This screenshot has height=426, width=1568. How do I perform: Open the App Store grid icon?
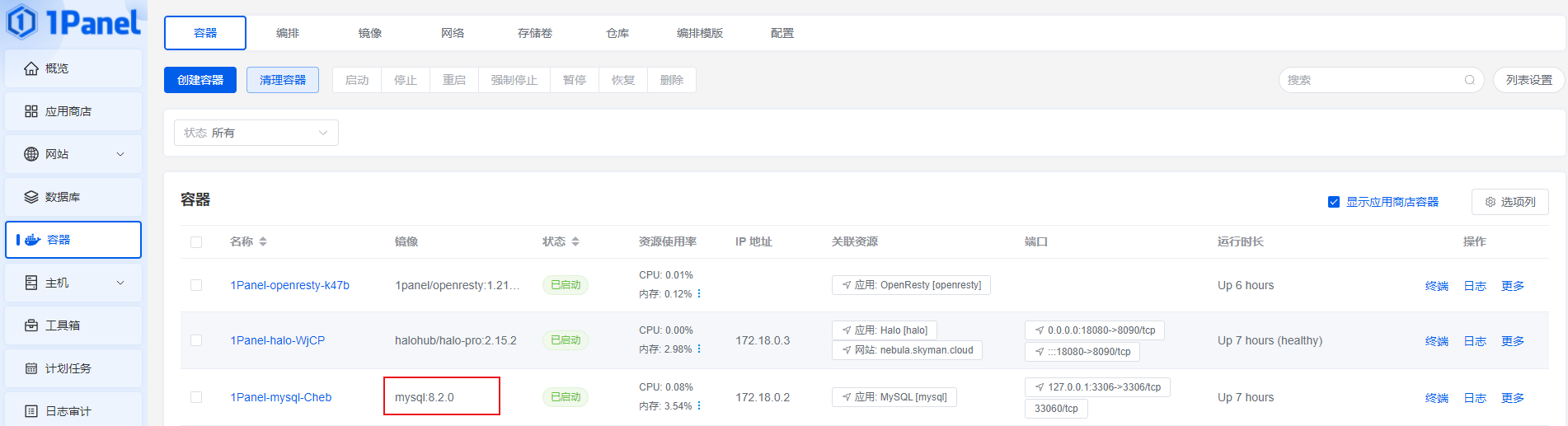coord(31,111)
